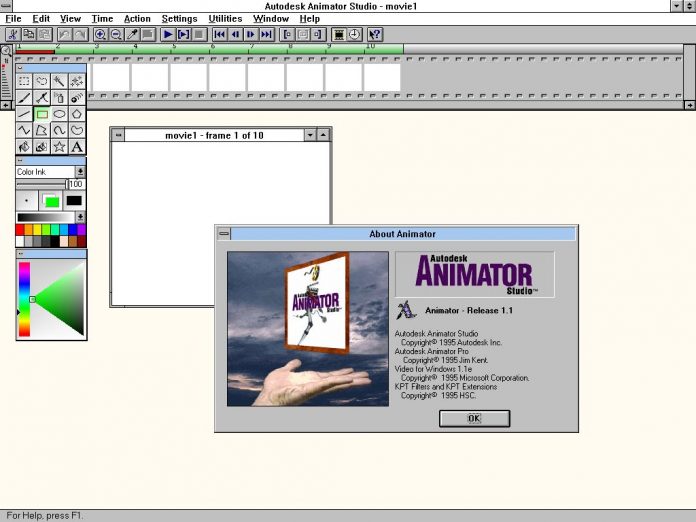Click the Zoom Out magnifier icon
This screenshot has width=696, height=522.
(116, 35)
